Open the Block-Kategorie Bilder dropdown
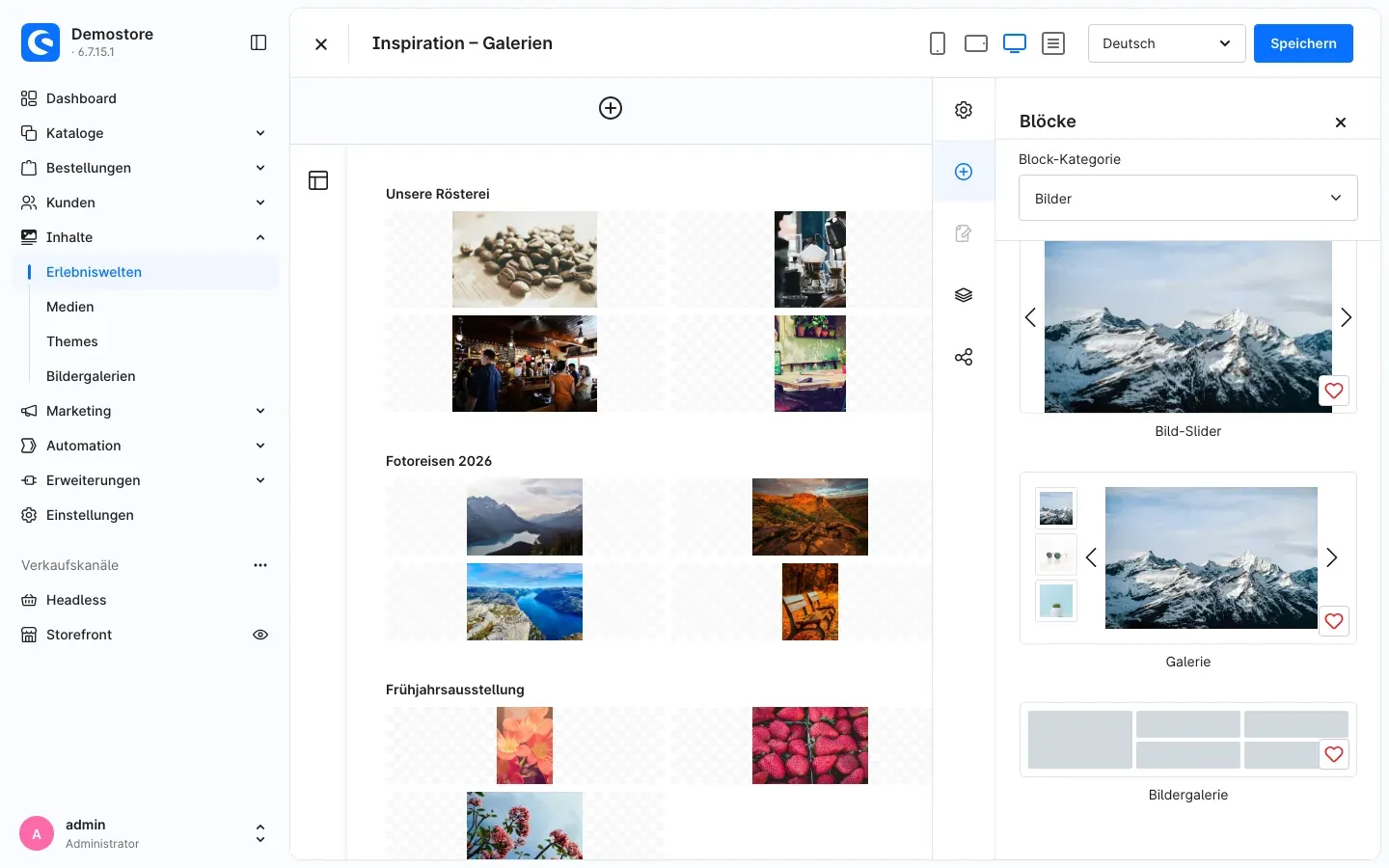Screen dimensions: 1389x868 point(1187,198)
